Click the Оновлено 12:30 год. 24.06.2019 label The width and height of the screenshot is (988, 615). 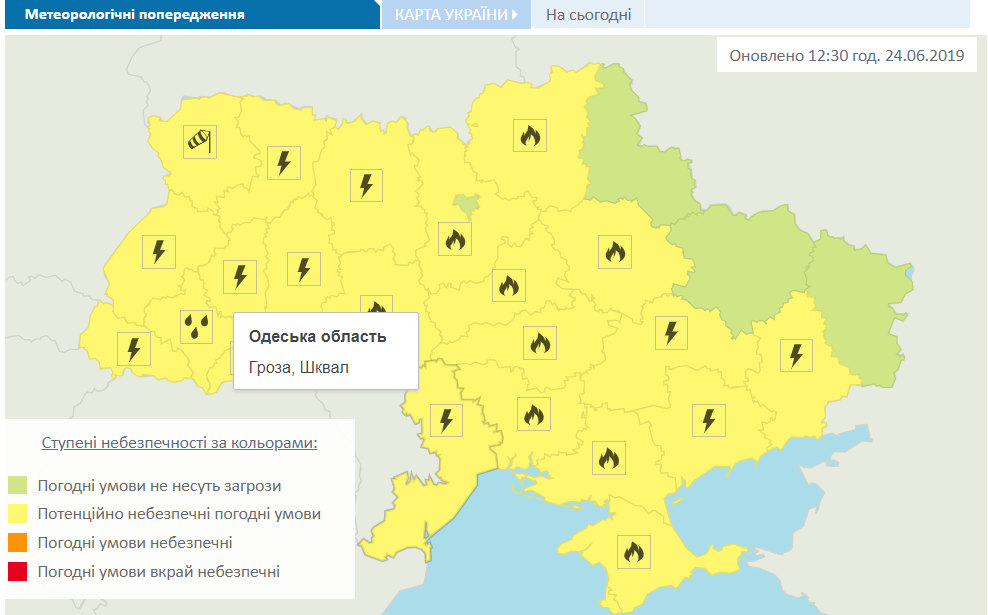click(847, 55)
